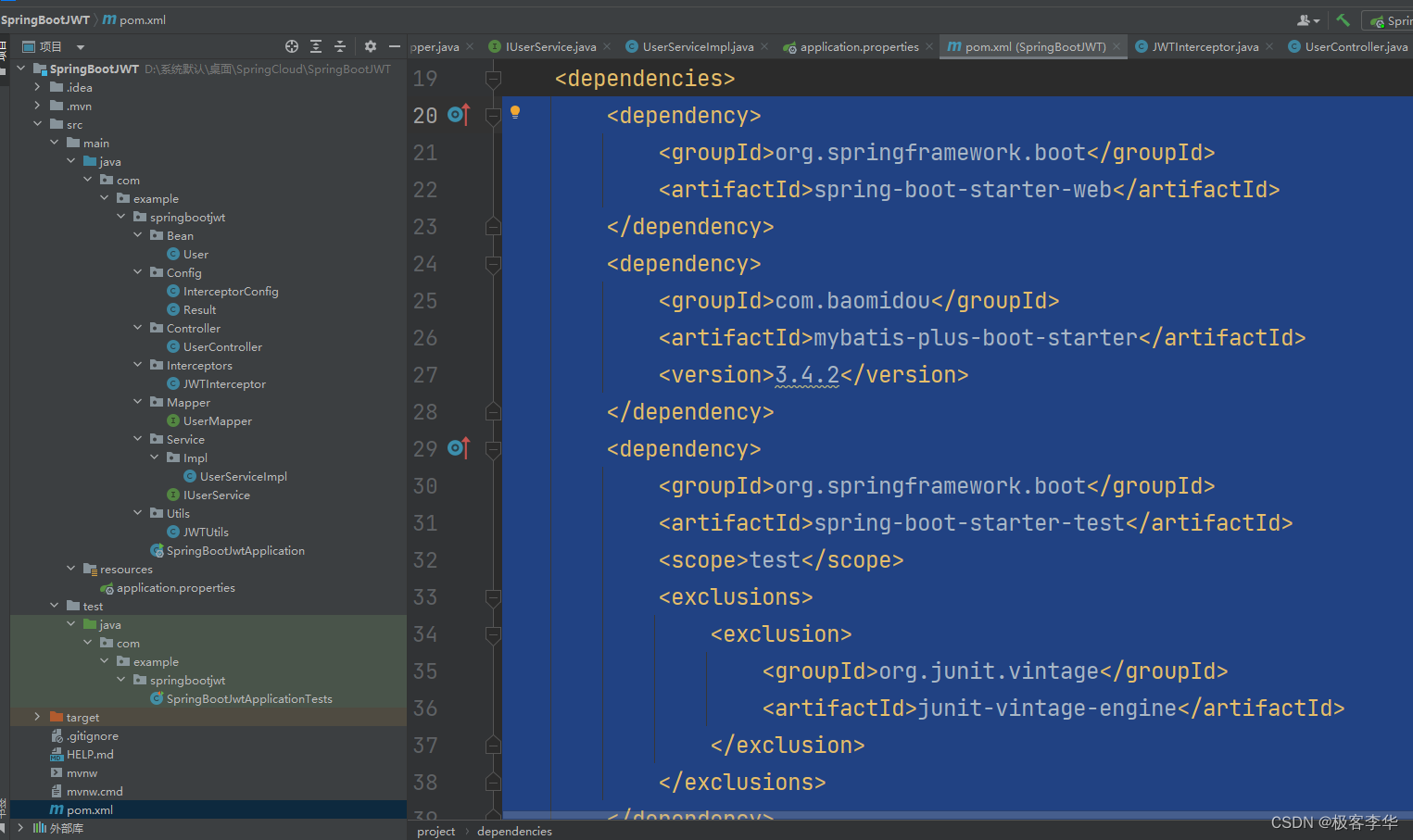This screenshot has width=1413, height=840.
Task: Collapse the Bean package
Action: pyautogui.click(x=137, y=235)
